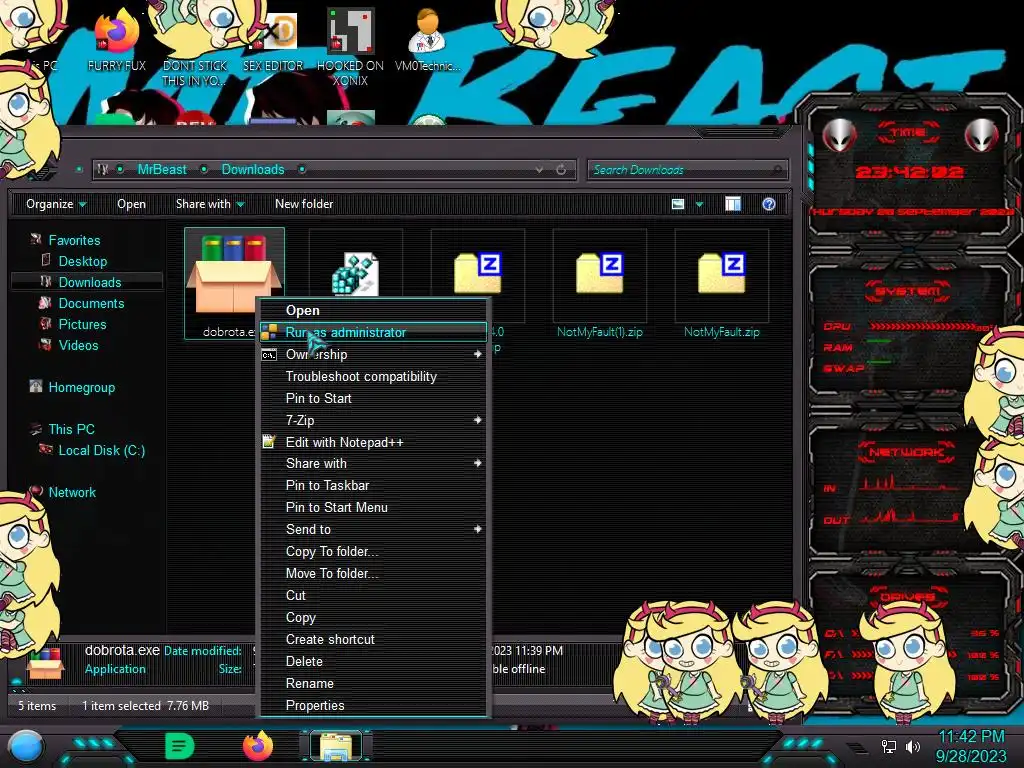1024x768 pixels.
Task: Open the address bar history dropdown
Action: (x=539, y=170)
